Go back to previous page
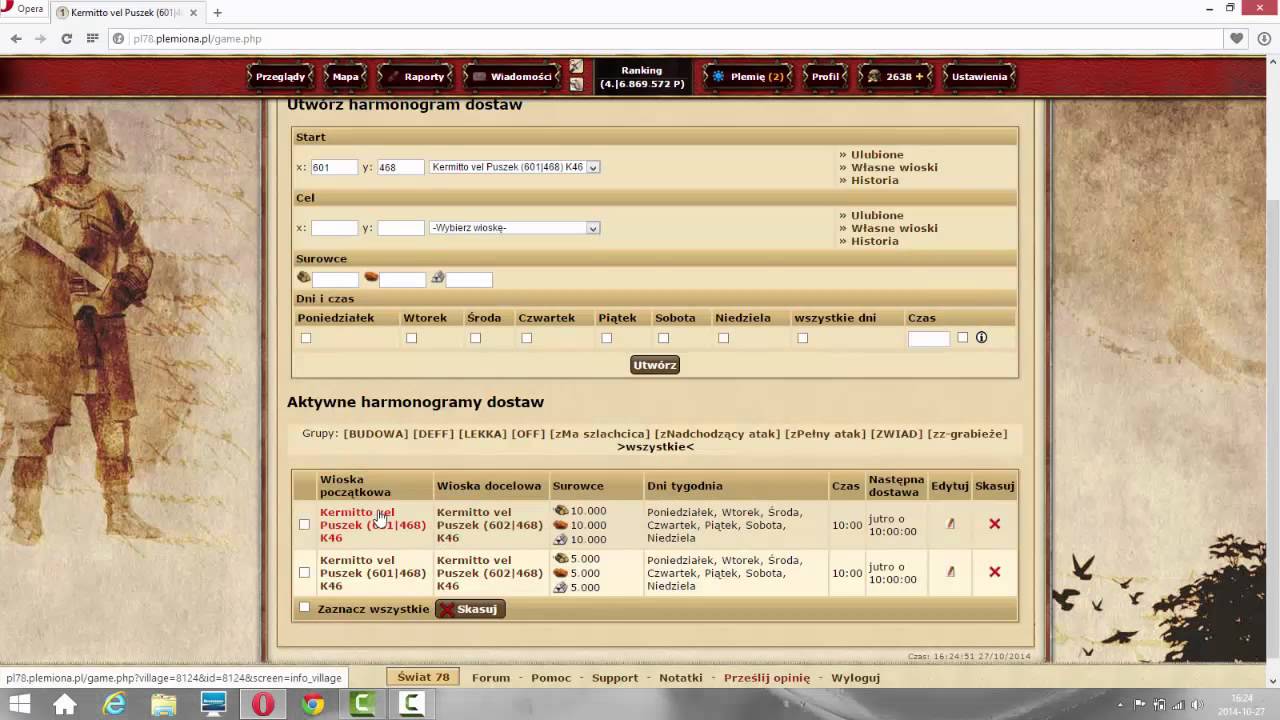Screen dimensions: 1280x720 click(x=16, y=39)
